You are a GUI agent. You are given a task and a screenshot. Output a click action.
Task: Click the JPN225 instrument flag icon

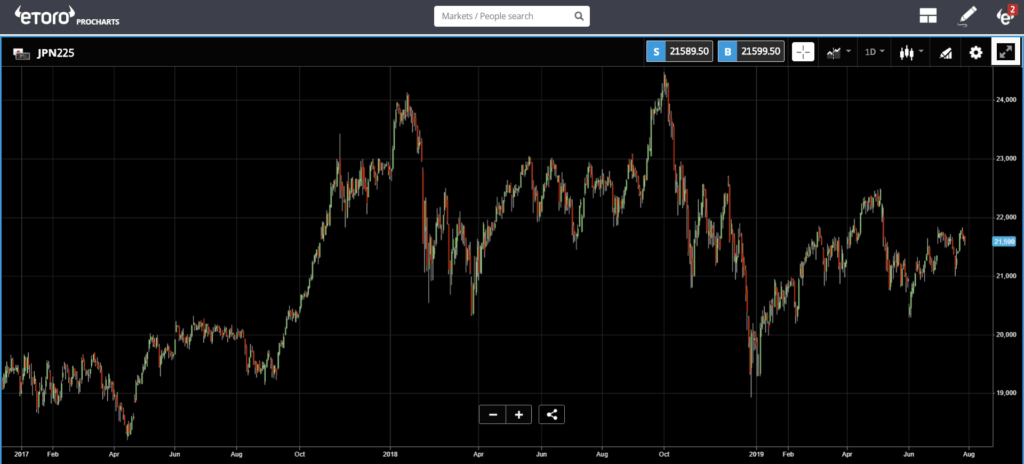pos(20,53)
